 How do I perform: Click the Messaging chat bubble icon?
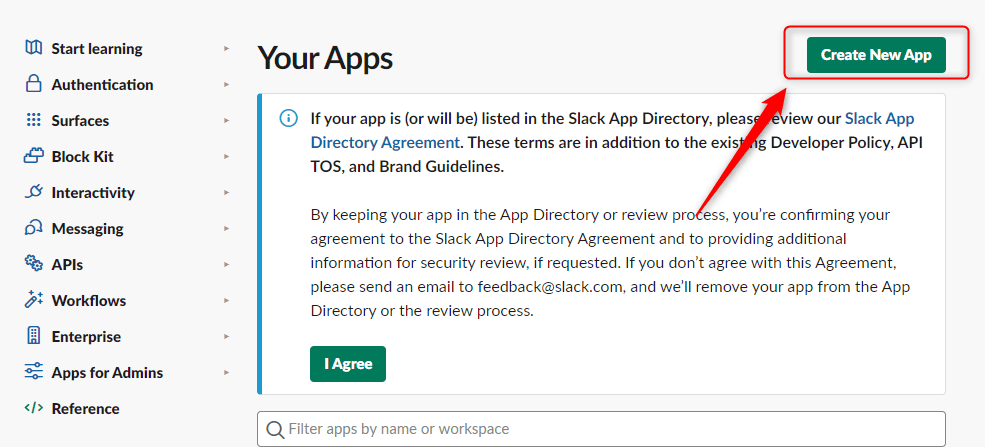(x=33, y=227)
